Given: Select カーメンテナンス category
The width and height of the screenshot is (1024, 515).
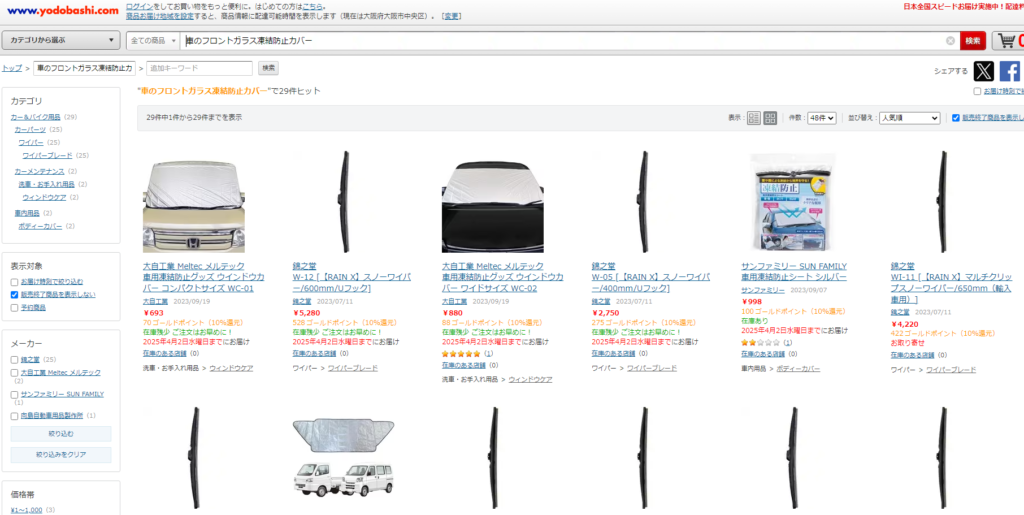Looking at the screenshot, I should coord(39,171).
